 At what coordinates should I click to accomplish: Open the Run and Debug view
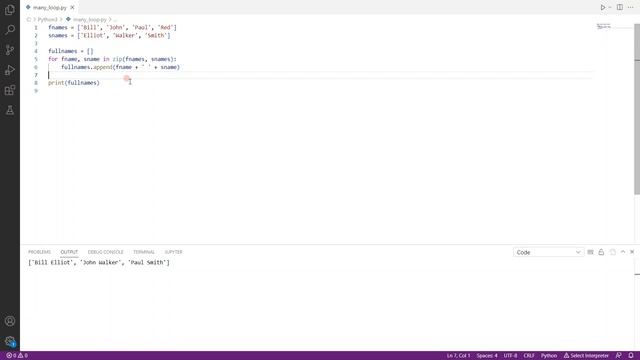point(10,70)
